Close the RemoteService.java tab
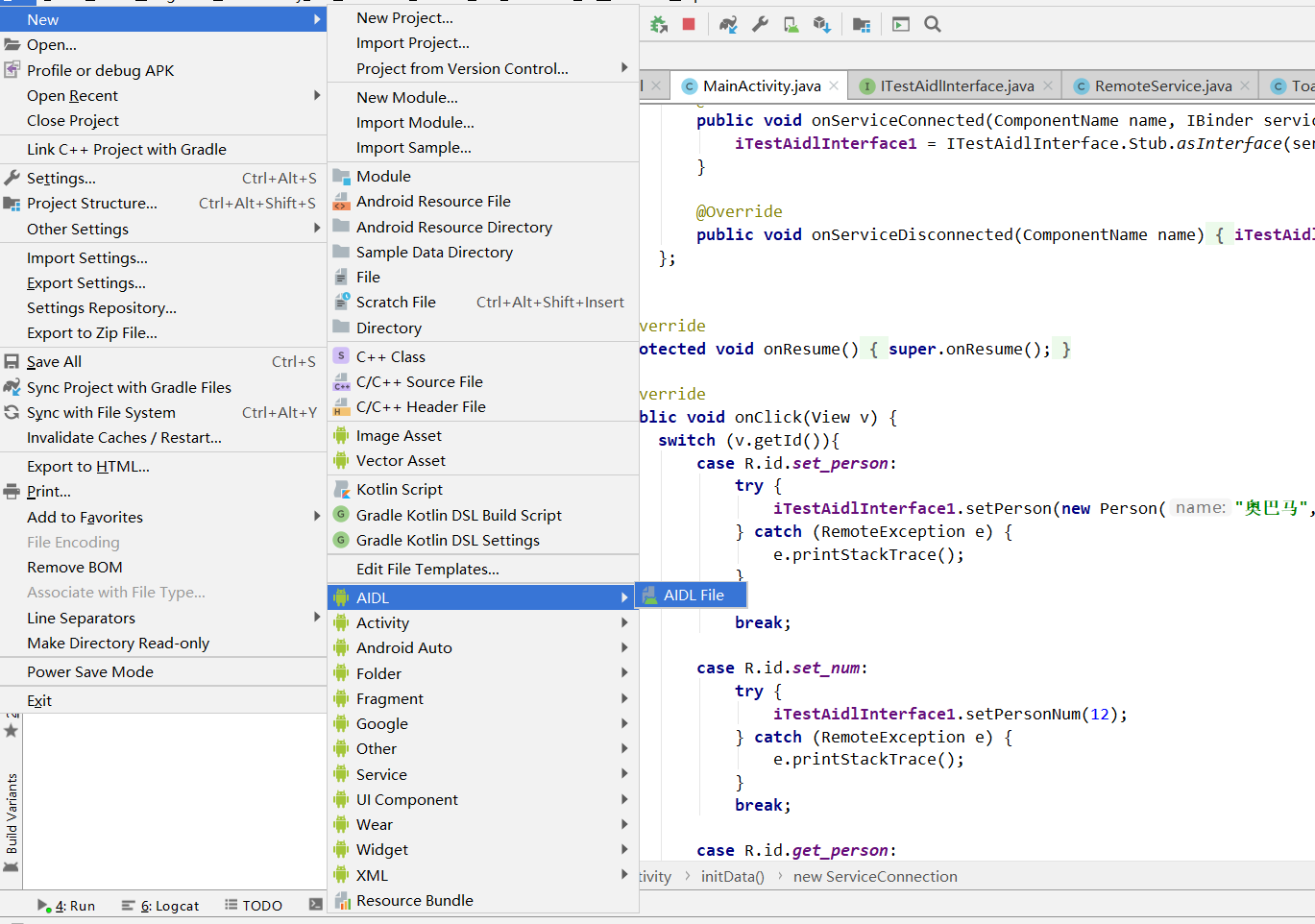Screen dimensions: 1315x924 tap(1245, 85)
